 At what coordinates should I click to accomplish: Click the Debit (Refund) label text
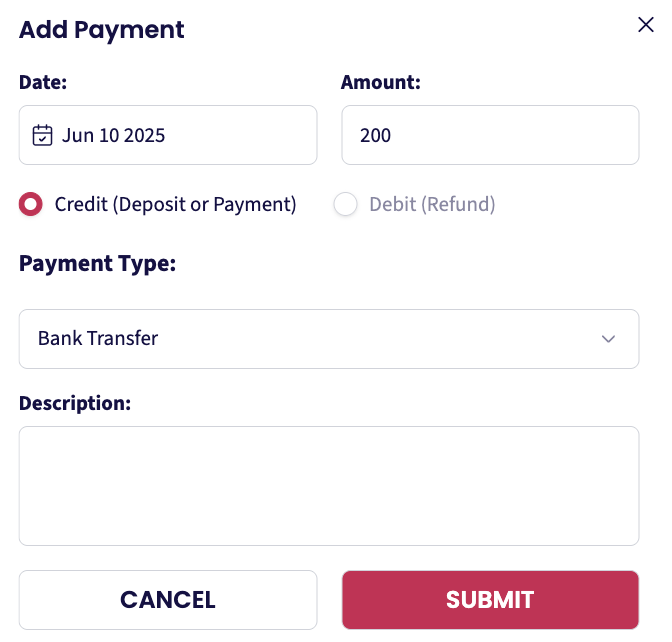(x=432, y=204)
